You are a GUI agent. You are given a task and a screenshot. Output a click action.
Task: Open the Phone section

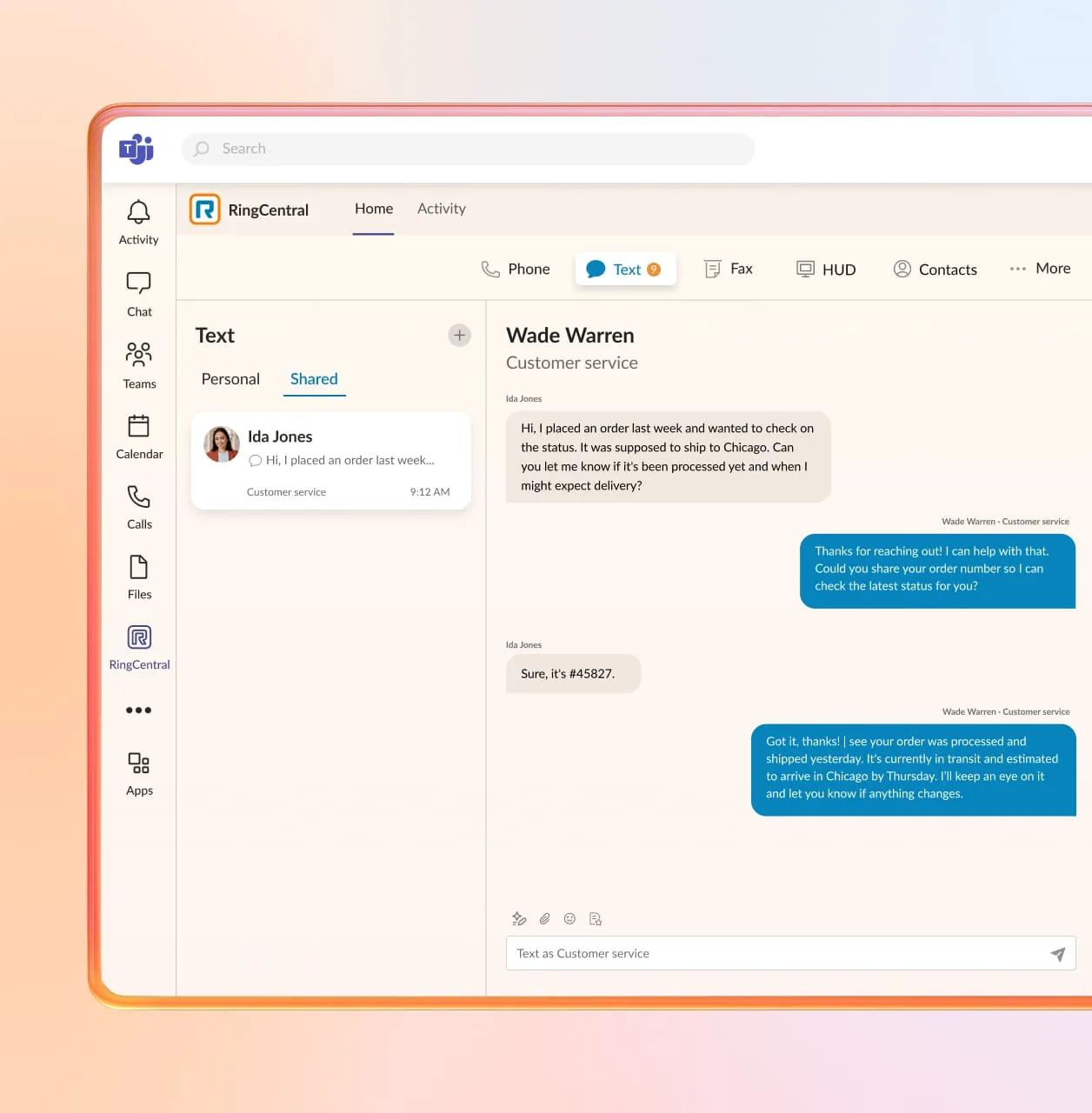pyautogui.click(x=516, y=269)
